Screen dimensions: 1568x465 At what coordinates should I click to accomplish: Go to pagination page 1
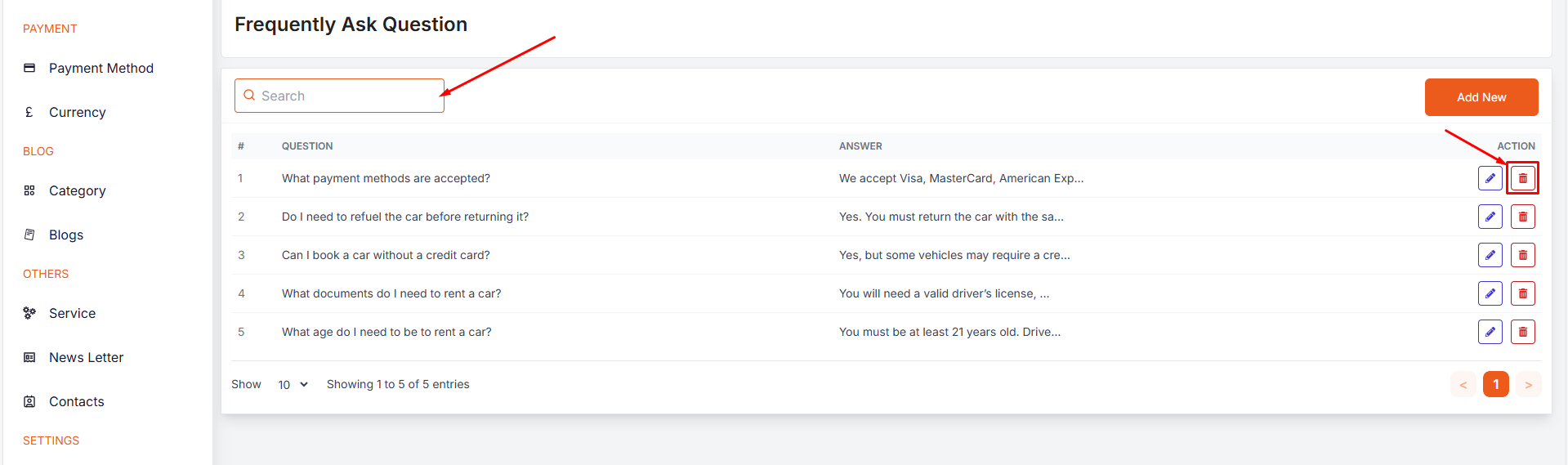1495,384
